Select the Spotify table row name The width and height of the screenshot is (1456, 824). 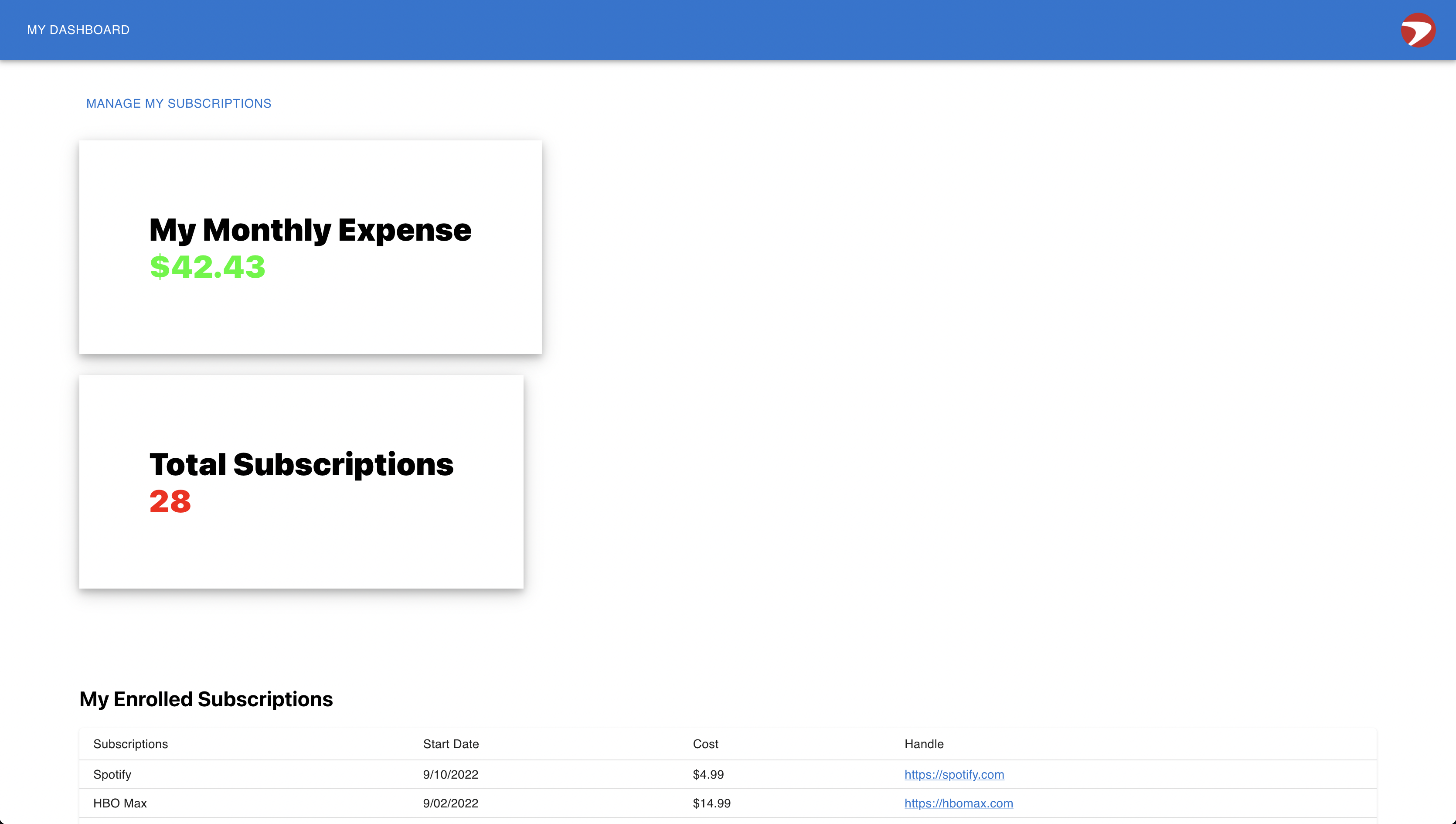coord(112,774)
